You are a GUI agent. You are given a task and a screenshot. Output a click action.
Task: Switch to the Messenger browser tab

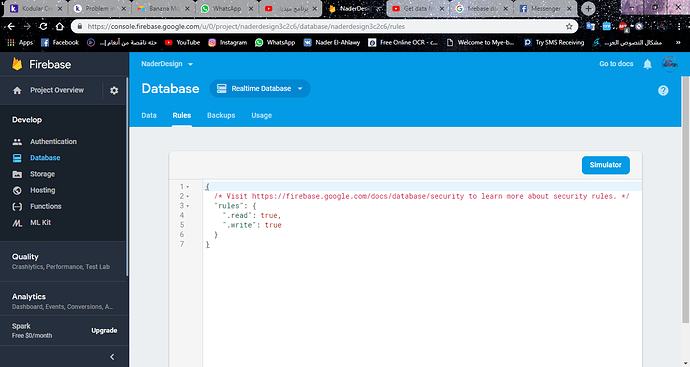(547, 8)
